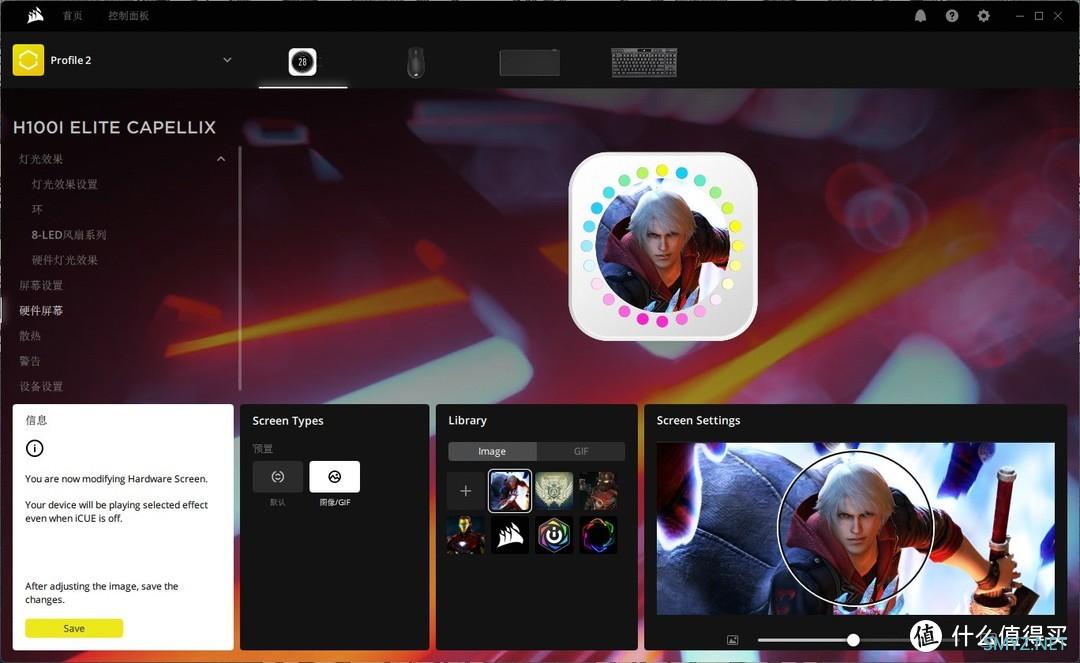Switch Library to the GIF tab
The height and width of the screenshot is (663, 1080).
pyautogui.click(x=581, y=451)
